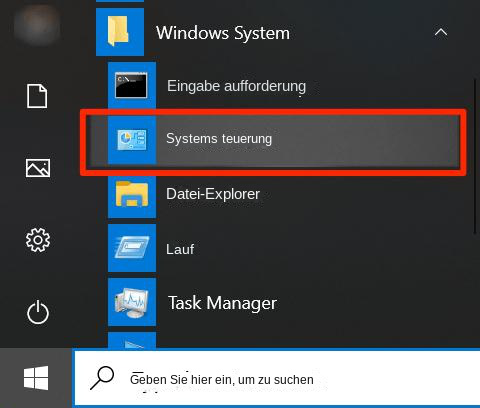Open Pictures from the Start sidebar
This screenshot has height=408, width=480.
pos(38,168)
